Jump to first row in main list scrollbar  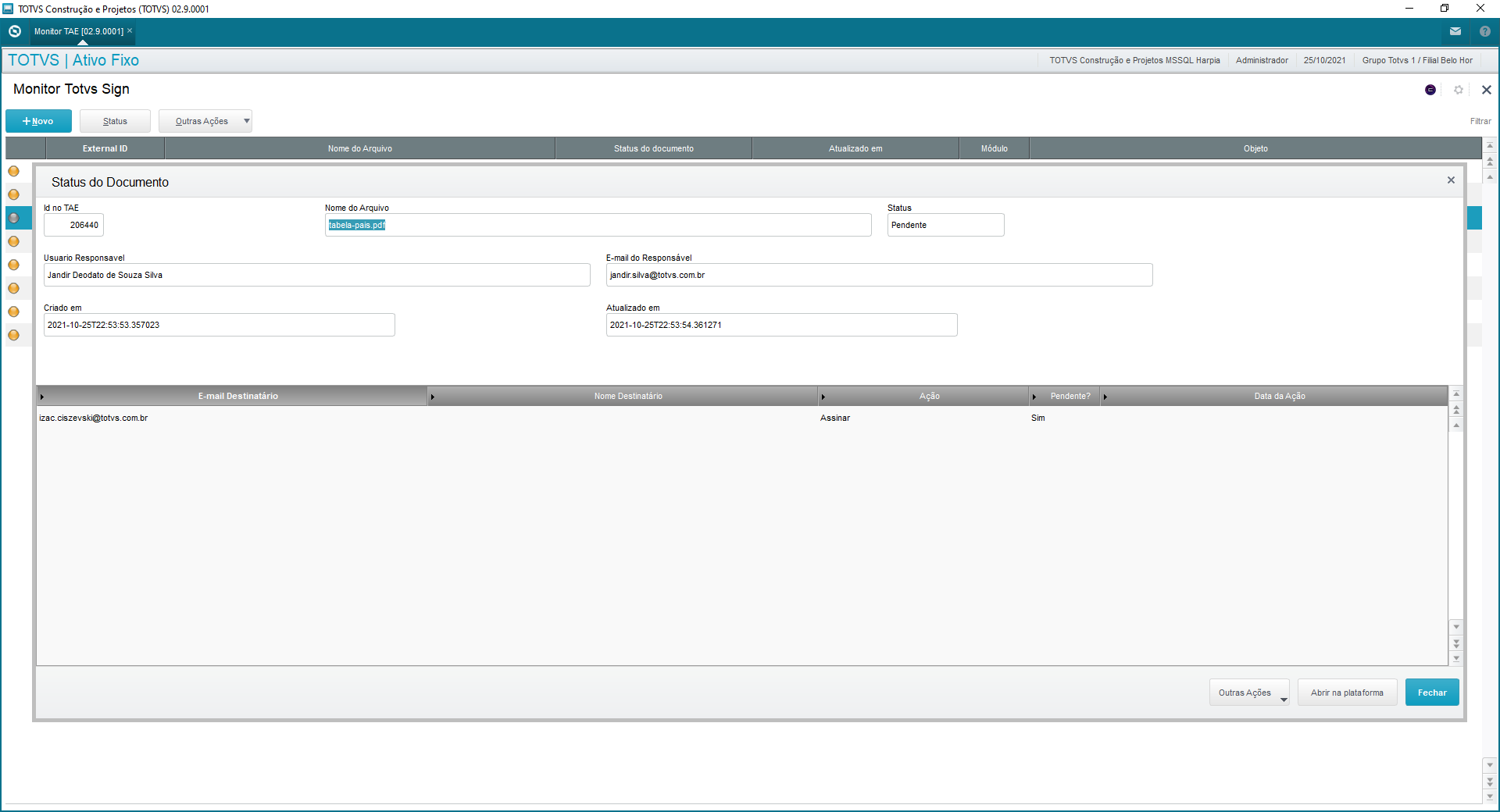[1490, 145]
